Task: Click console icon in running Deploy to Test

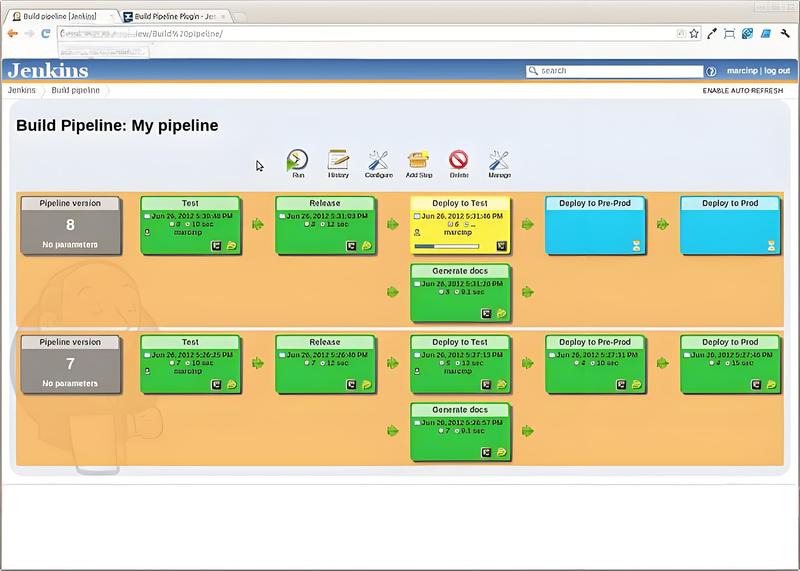Action: pyautogui.click(x=502, y=246)
